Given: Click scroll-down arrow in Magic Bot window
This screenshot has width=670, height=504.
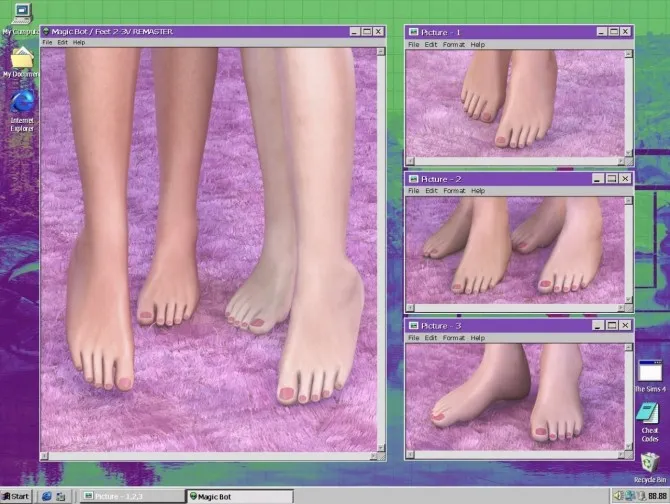Looking at the screenshot, I should (381, 448).
